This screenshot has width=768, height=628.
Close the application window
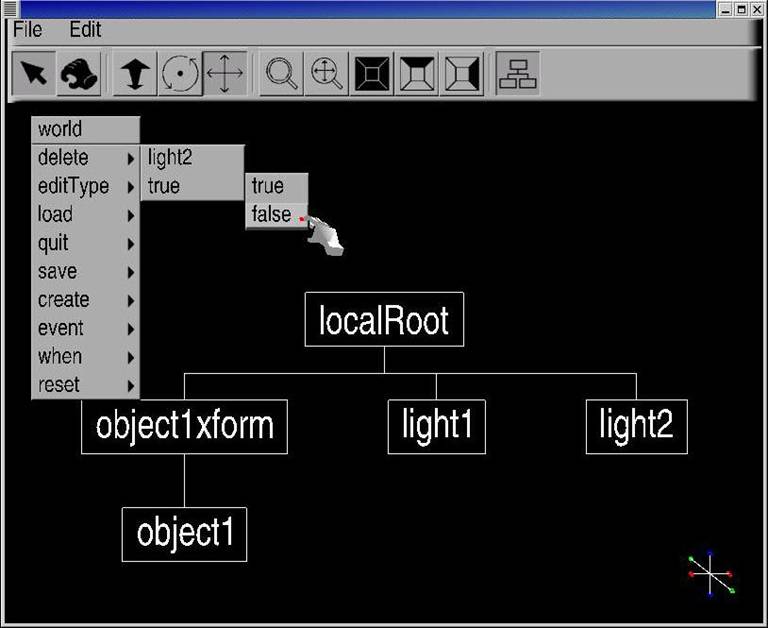coord(757,9)
